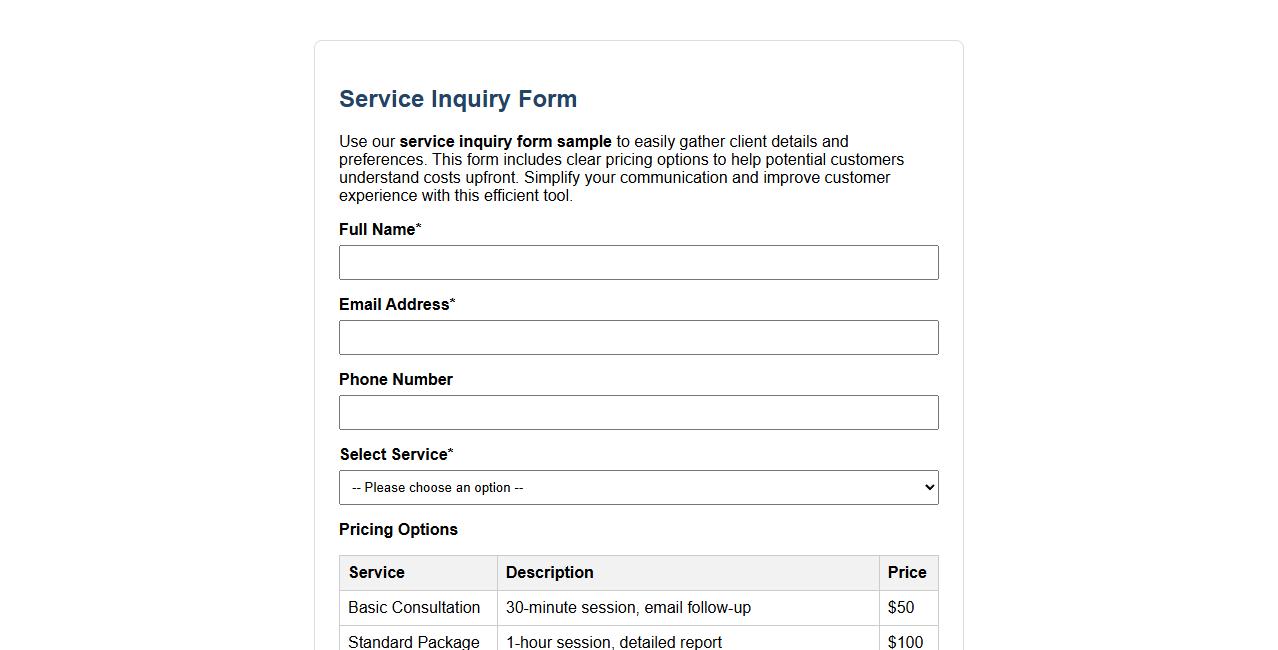The height and width of the screenshot is (650, 1278).
Task: Click the Email Address input field
Action: [638, 337]
